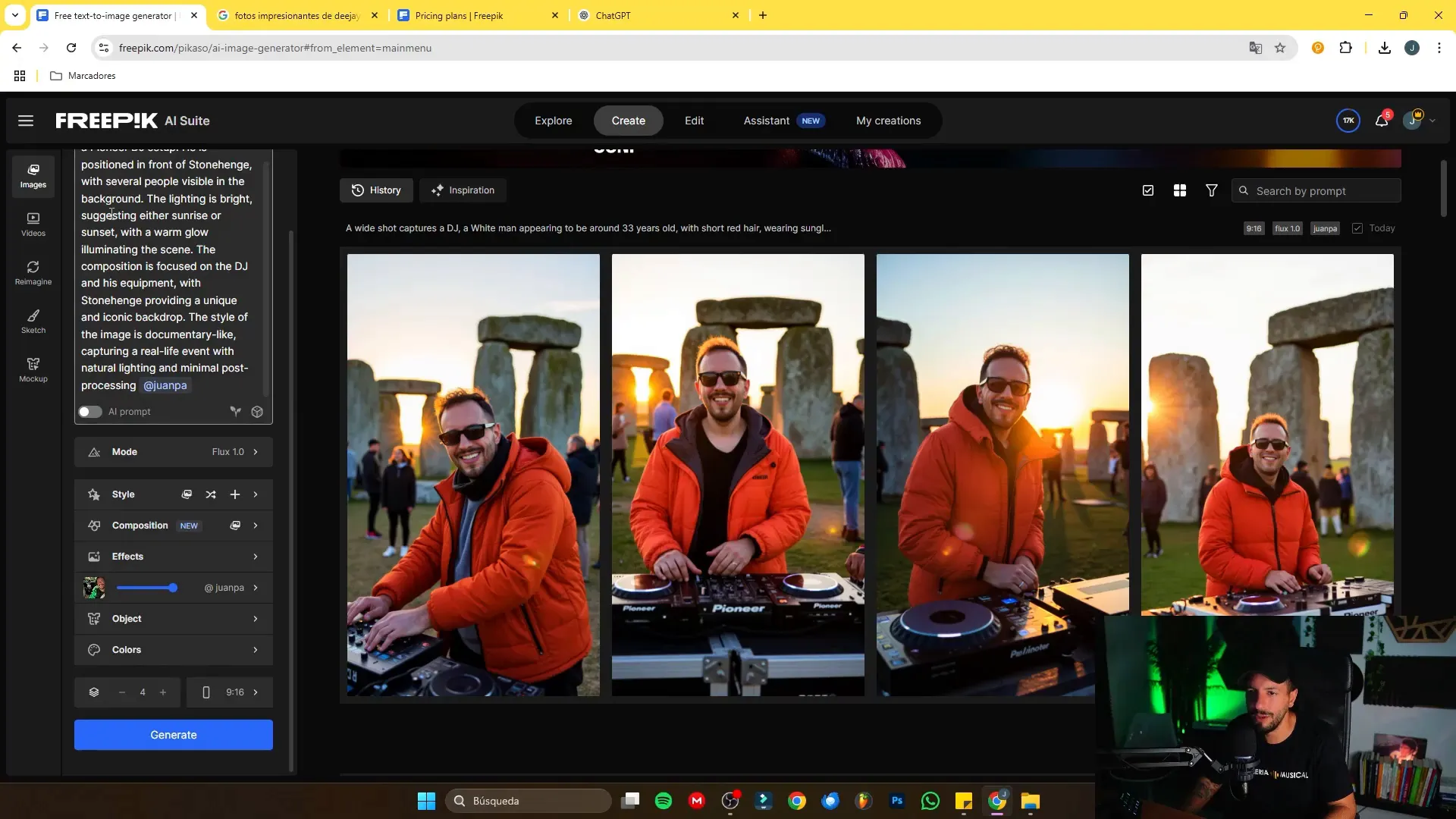Click the juanpa tag on generation
Viewport: 1456px width, 819px height.
coord(1325,228)
